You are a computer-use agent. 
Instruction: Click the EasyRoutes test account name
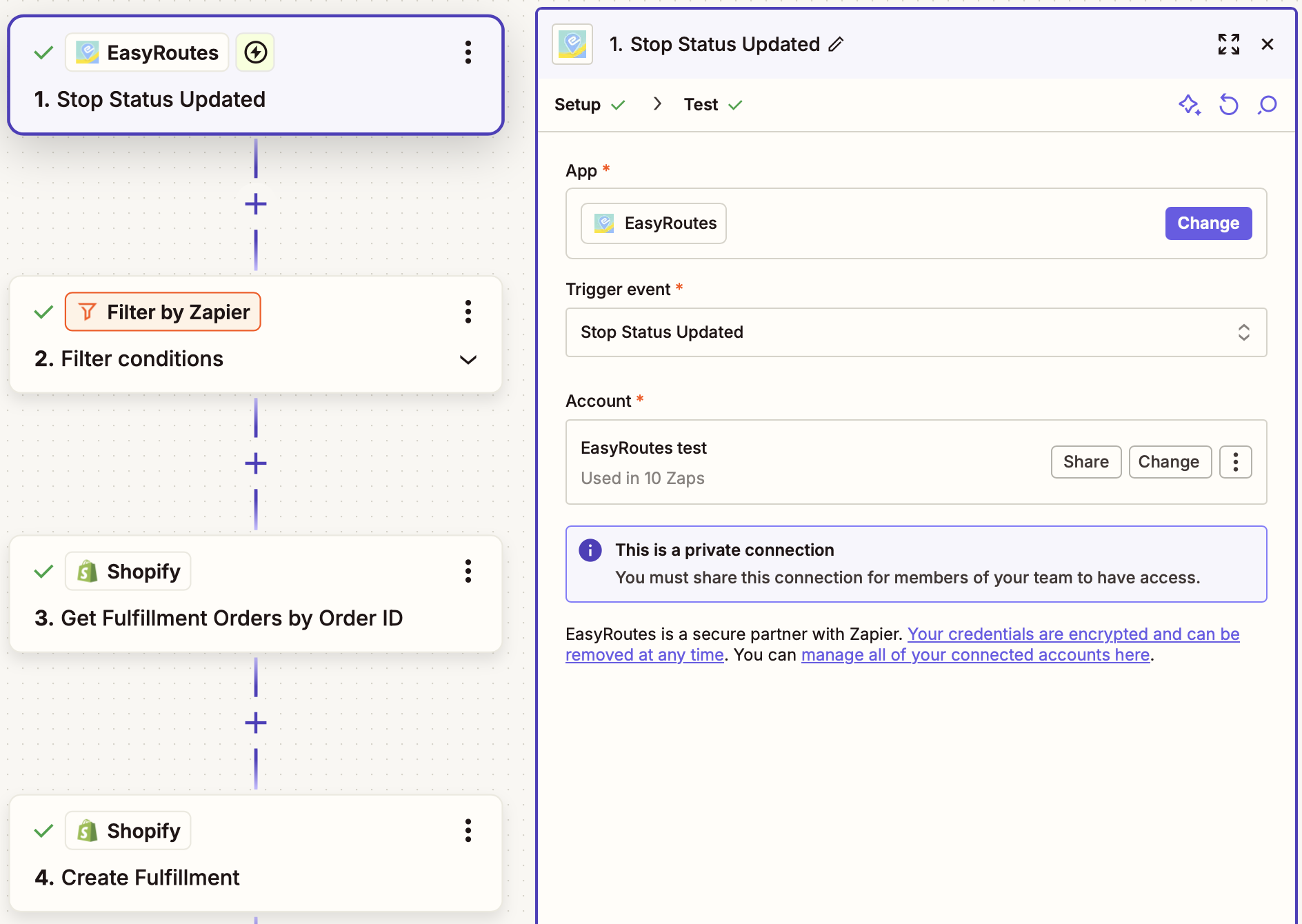(643, 448)
